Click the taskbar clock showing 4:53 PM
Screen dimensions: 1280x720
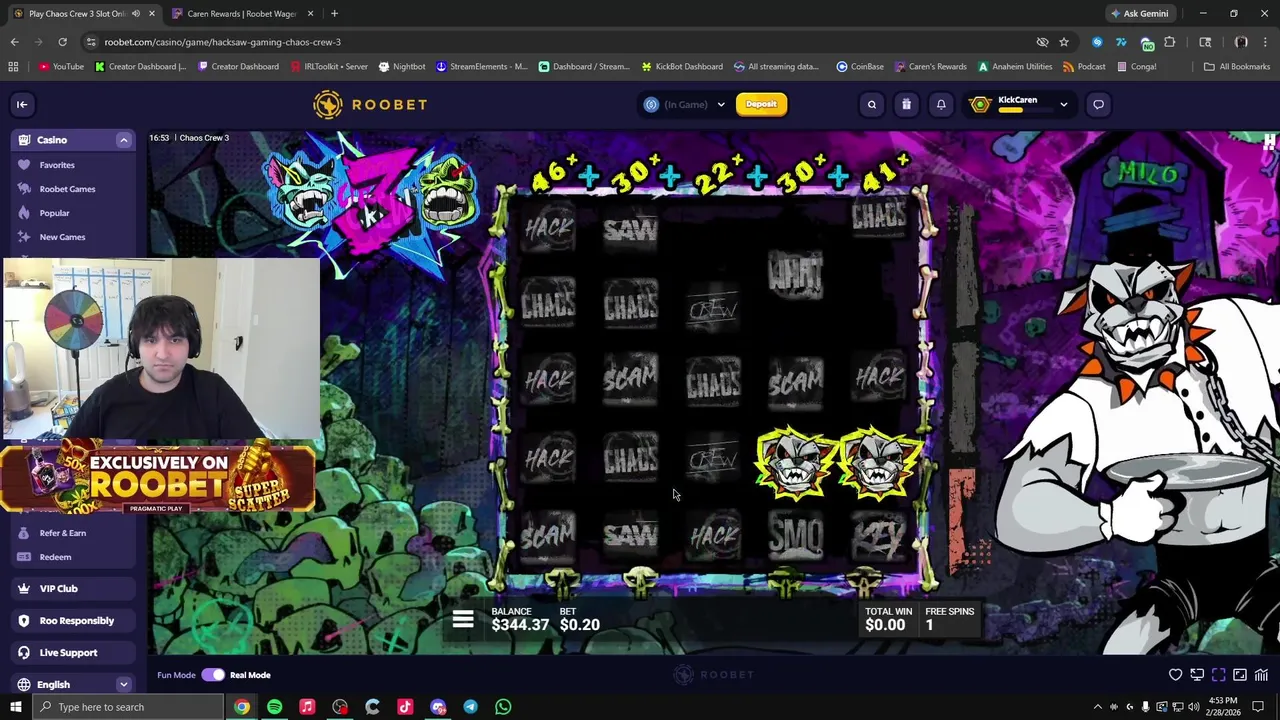tap(1223, 707)
